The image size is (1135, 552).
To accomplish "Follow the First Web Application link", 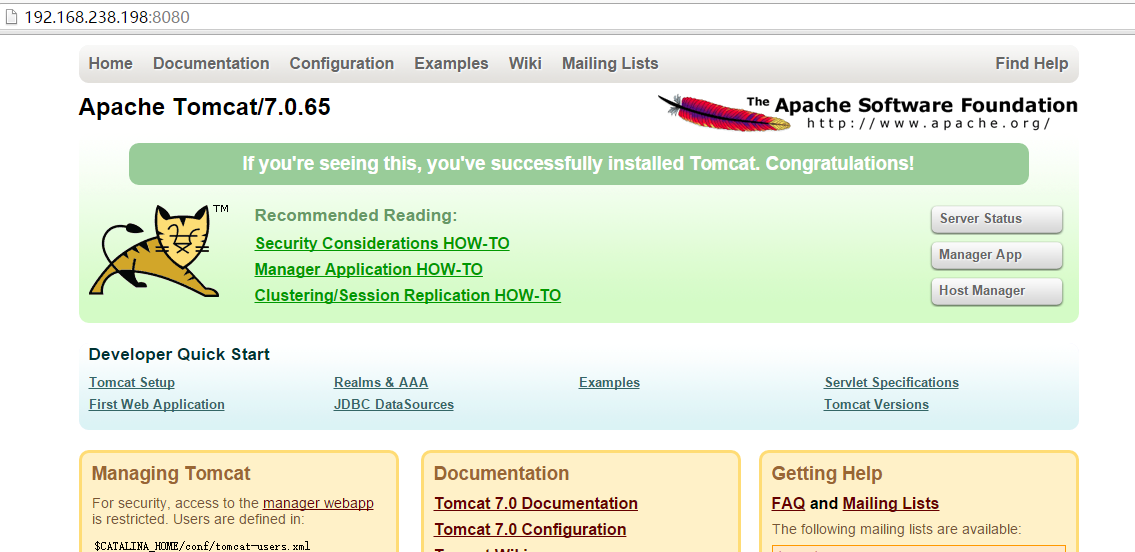I will pyautogui.click(x=156, y=404).
